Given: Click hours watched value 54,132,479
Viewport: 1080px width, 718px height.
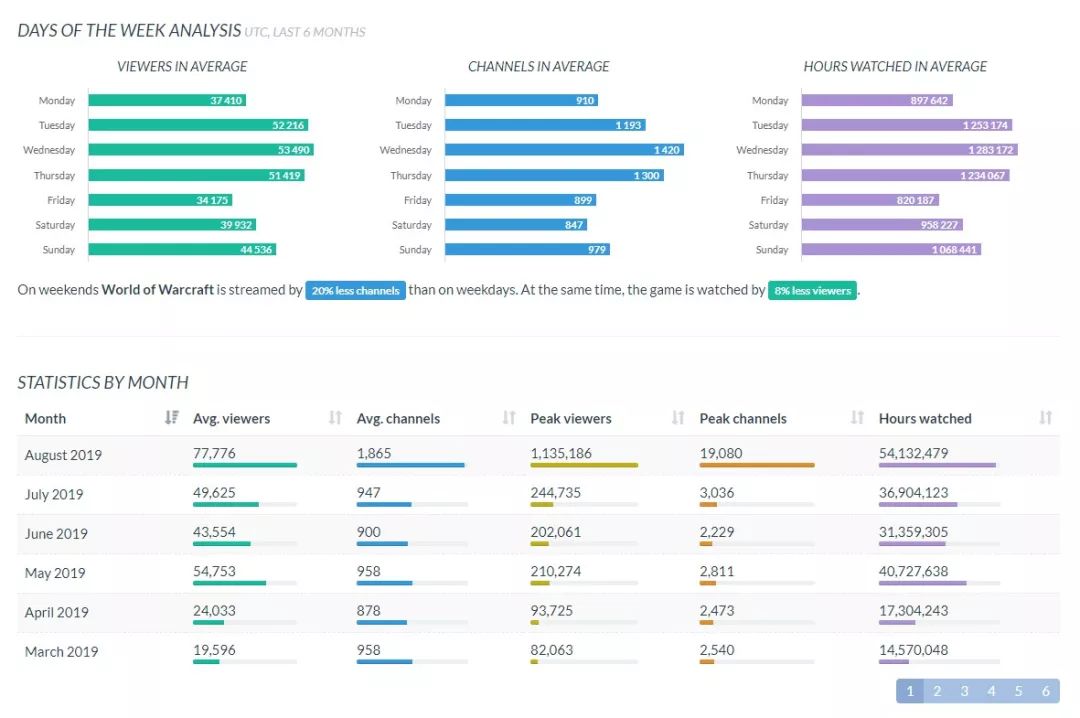Looking at the screenshot, I should (913, 453).
